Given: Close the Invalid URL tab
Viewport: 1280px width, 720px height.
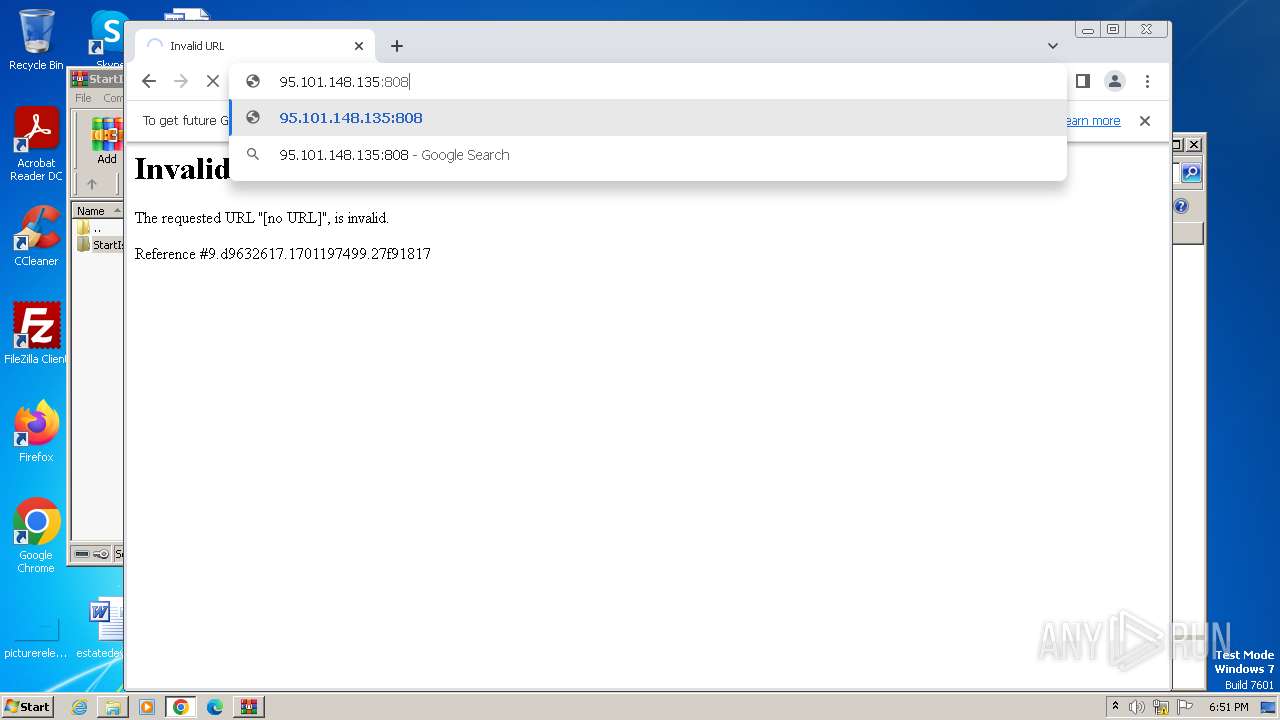Looking at the screenshot, I should point(359,46).
